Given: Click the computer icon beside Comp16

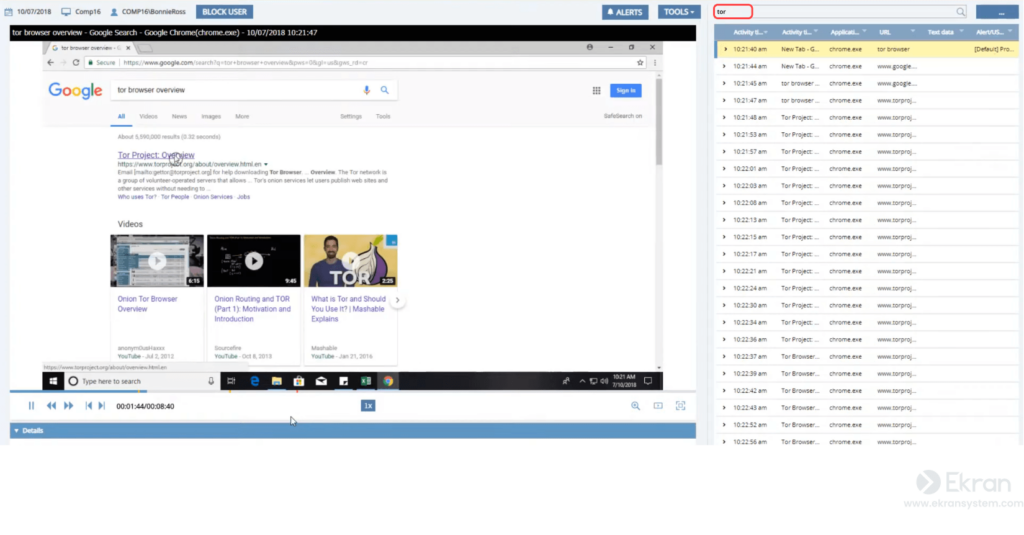Looking at the screenshot, I should (x=66, y=12).
